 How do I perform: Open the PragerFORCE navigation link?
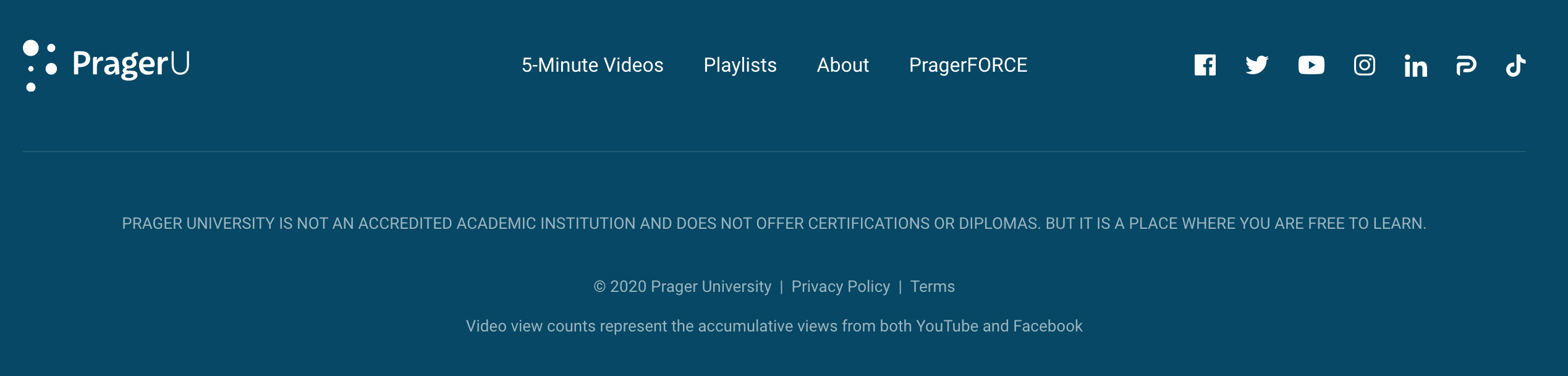tap(968, 65)
